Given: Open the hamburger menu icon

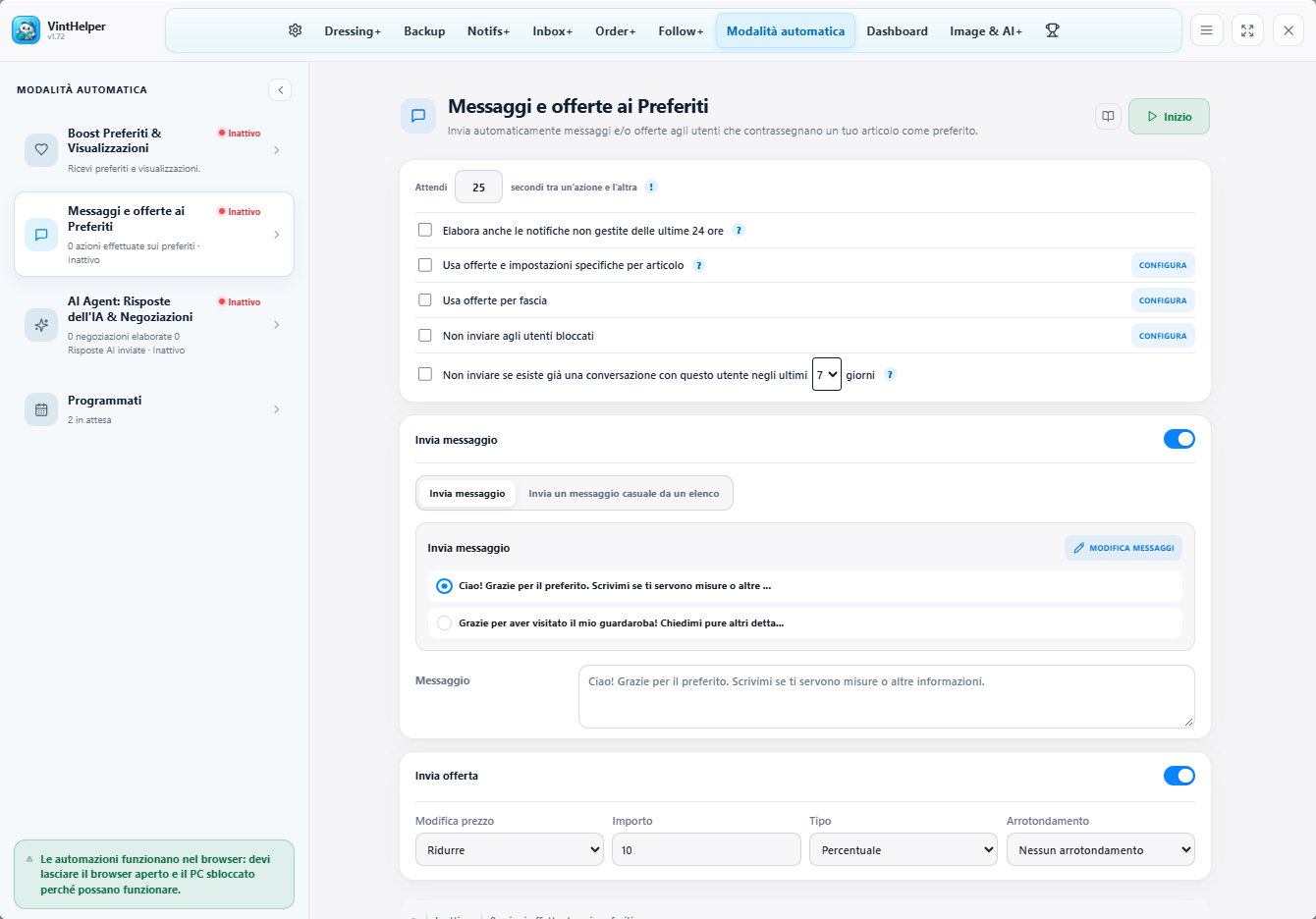Looking at the screenshot, I should coord(1206,30).
